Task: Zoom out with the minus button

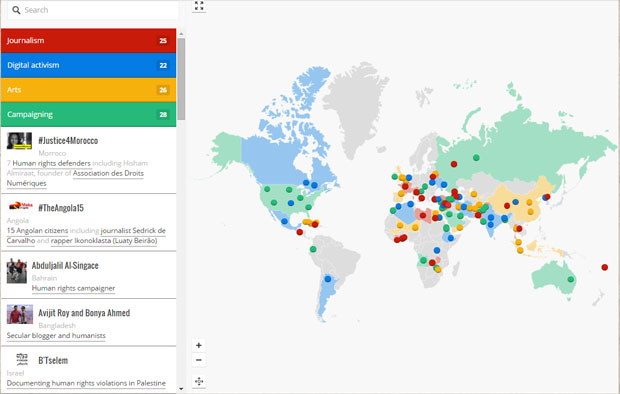Action: 199,360
